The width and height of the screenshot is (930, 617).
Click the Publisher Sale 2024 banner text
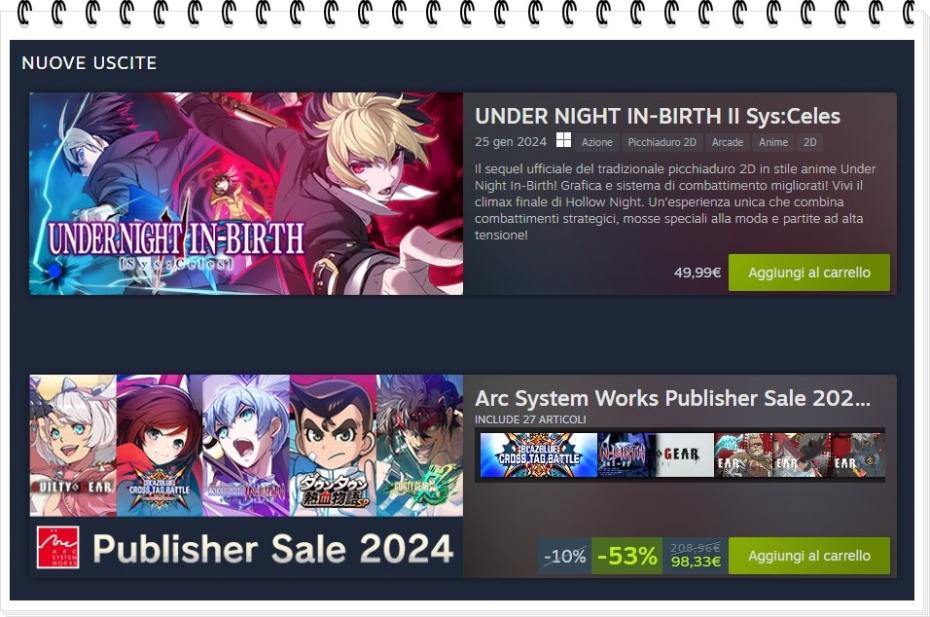(273, 548)
